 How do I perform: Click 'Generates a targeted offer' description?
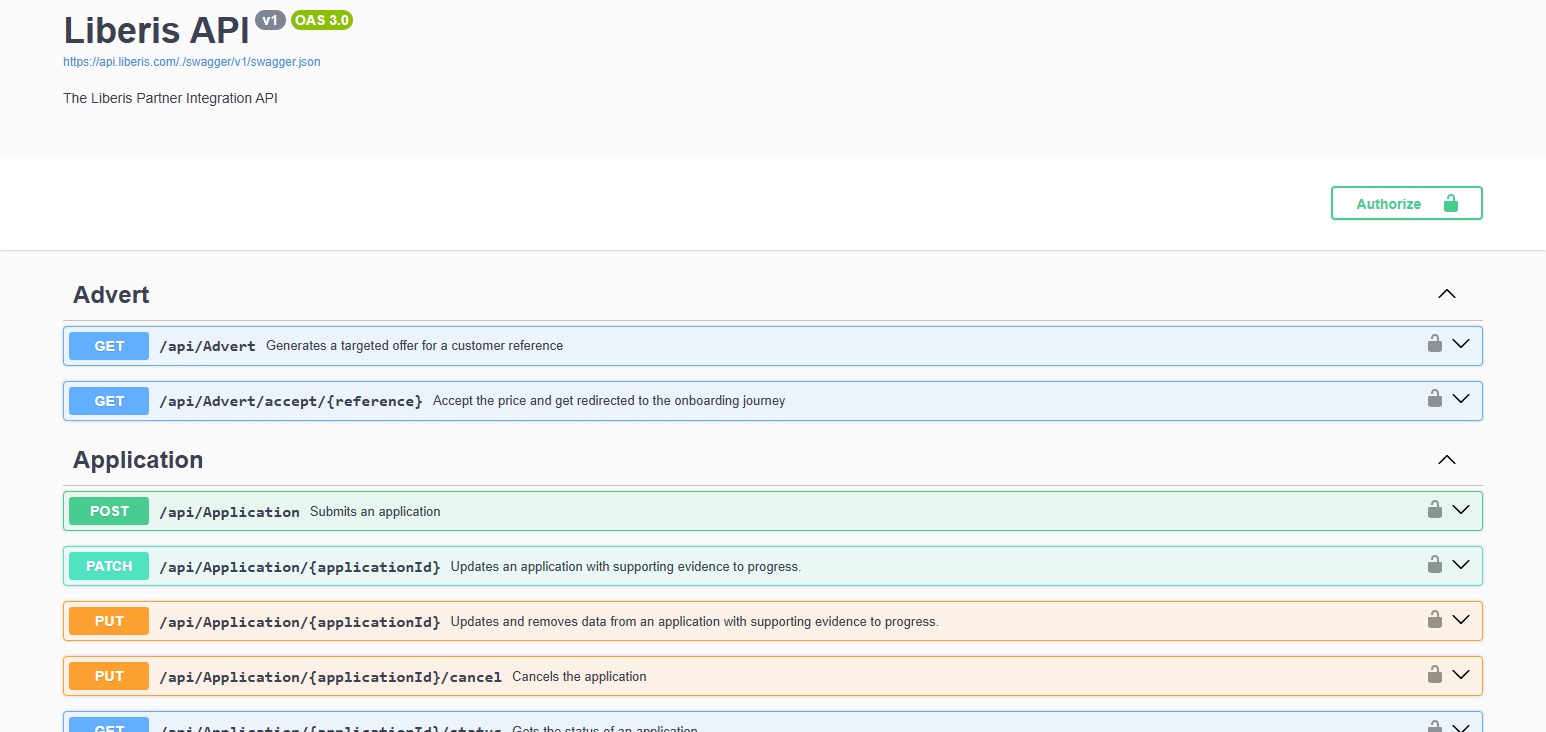pyautogui.click(x=414, y=346)
